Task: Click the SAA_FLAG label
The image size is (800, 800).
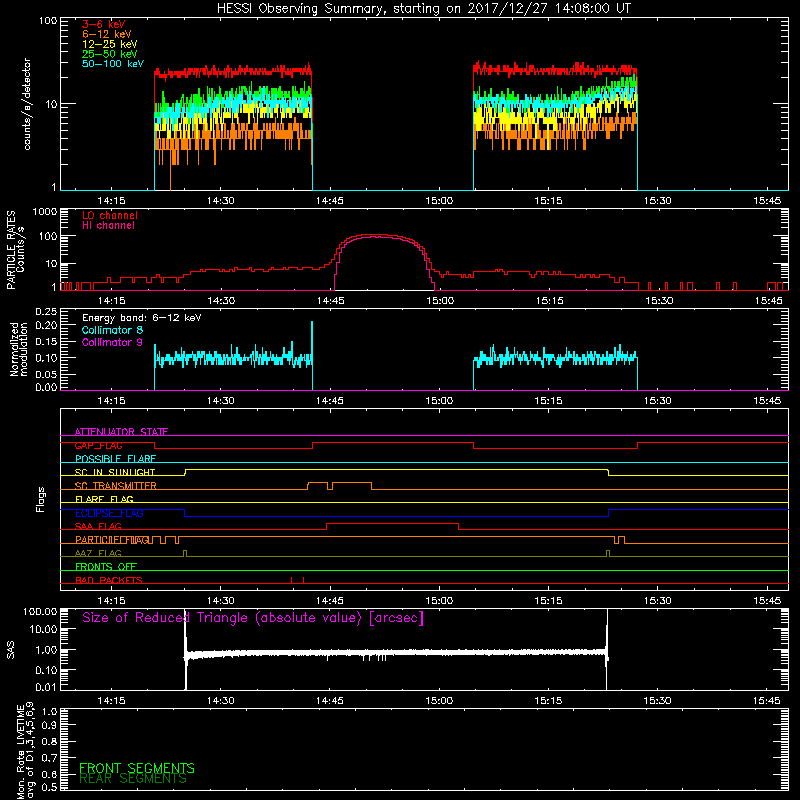Action: click(x=98, y=526)
